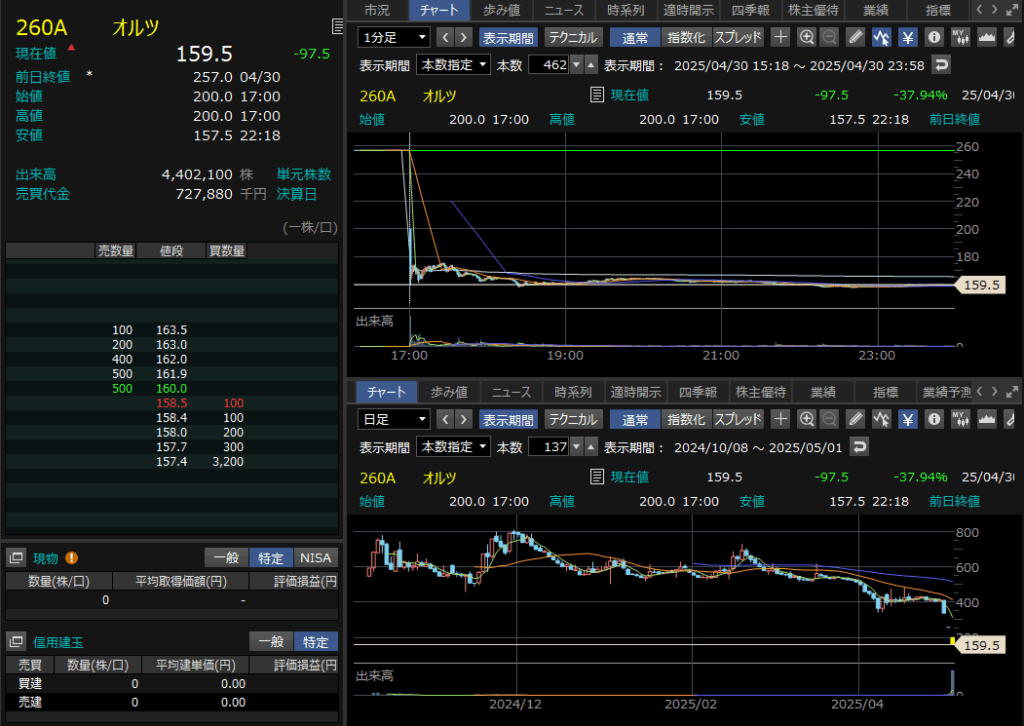Open the popup icon beside 現物 panel title
This screenshot has width=1024, height=726.
(16, 558)
